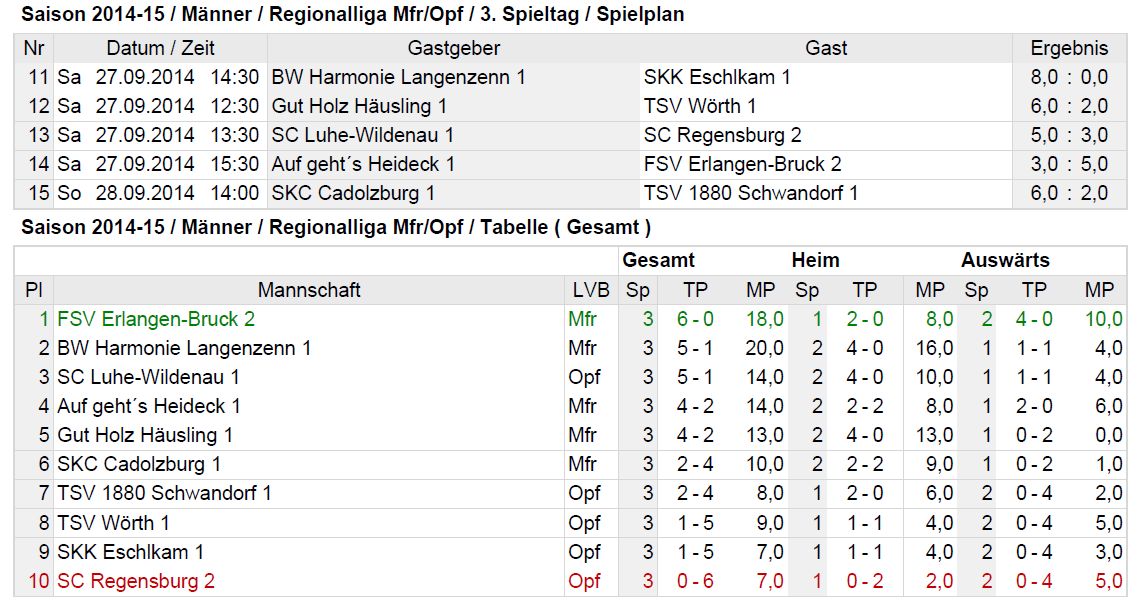
Task: Click the Datum / Zeit column header
Action: click(x=161, y=48)
